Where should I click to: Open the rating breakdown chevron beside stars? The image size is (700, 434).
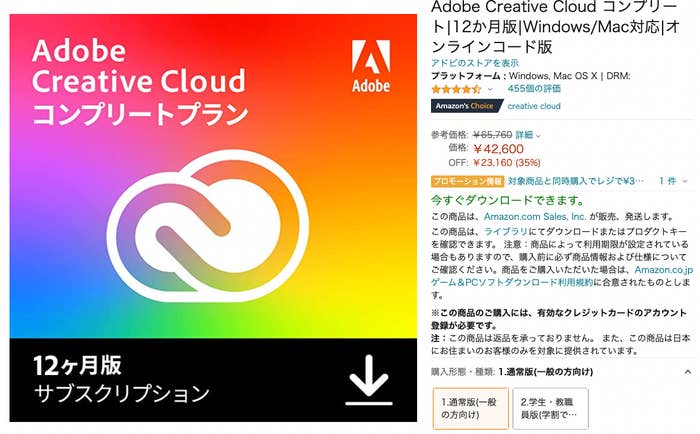pyautogui.click(x=490, y=89)
